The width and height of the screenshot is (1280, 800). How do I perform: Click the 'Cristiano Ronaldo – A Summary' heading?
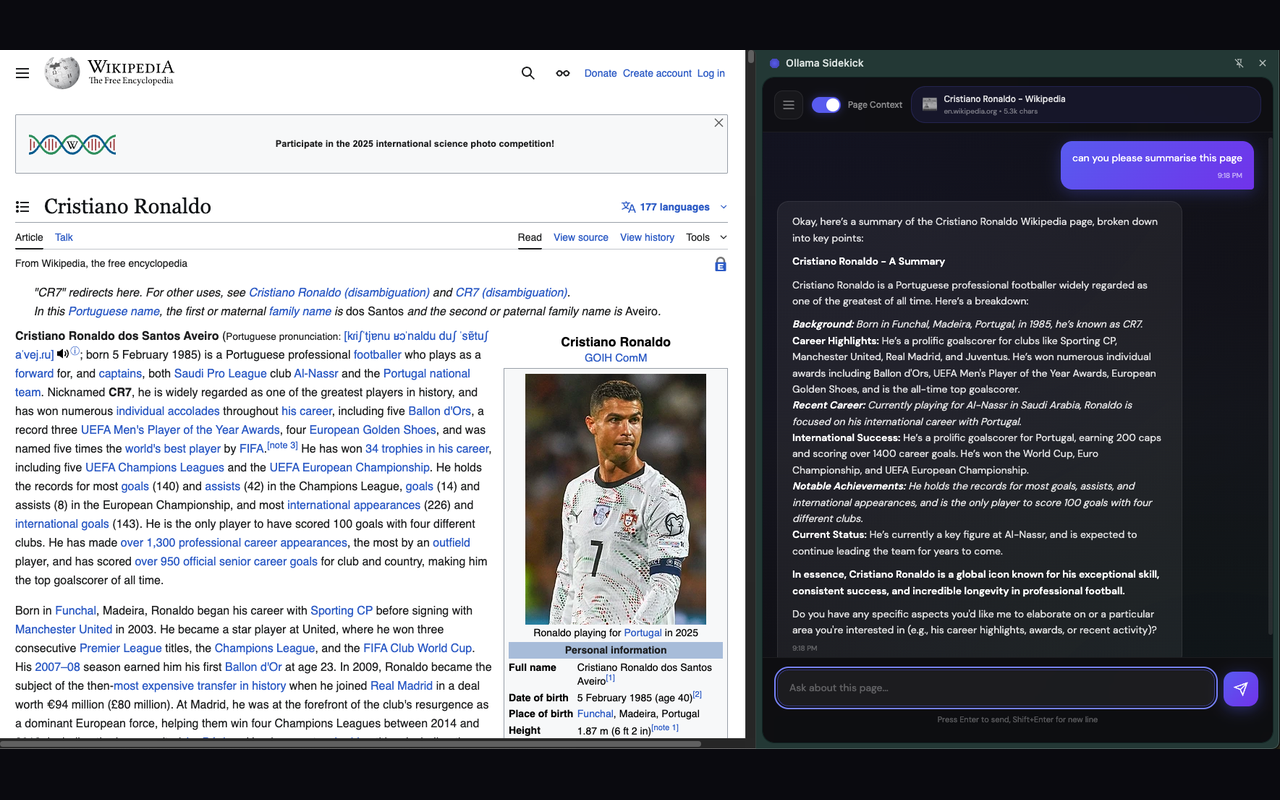tap(868, 261)
